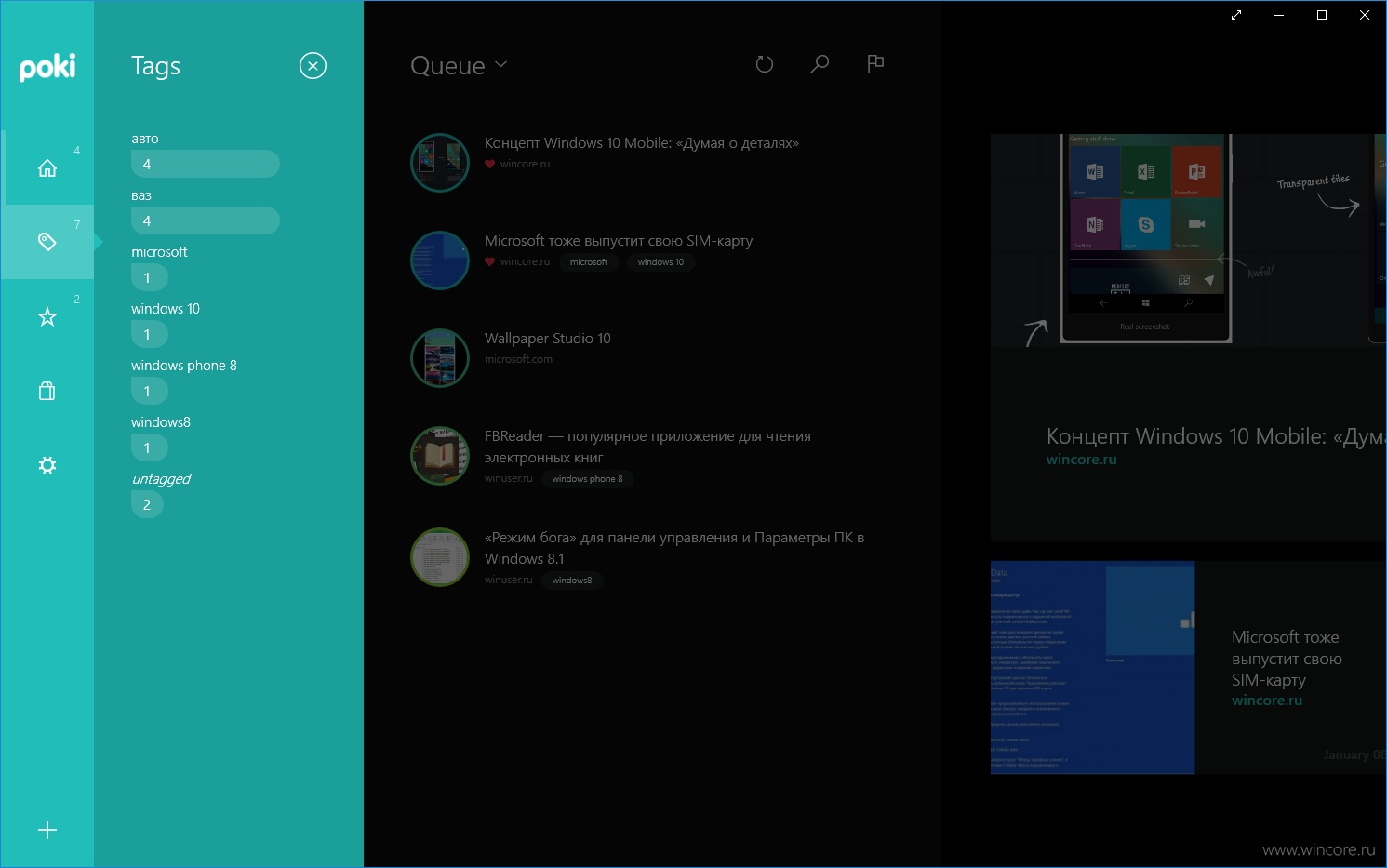Click winuser.ru source under FBReader article
Image resolution: width=1387 pixels, height=868 pixels.
point(508,479)
